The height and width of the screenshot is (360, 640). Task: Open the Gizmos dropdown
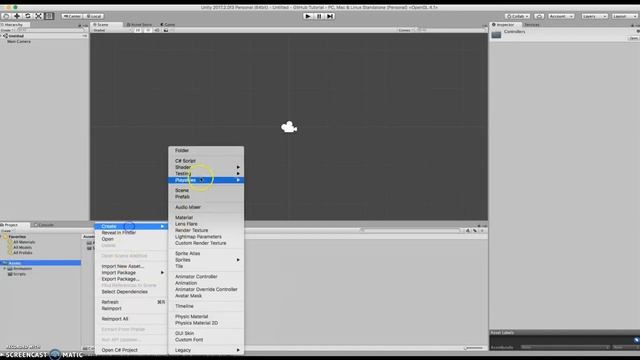[x=406, y=30]
